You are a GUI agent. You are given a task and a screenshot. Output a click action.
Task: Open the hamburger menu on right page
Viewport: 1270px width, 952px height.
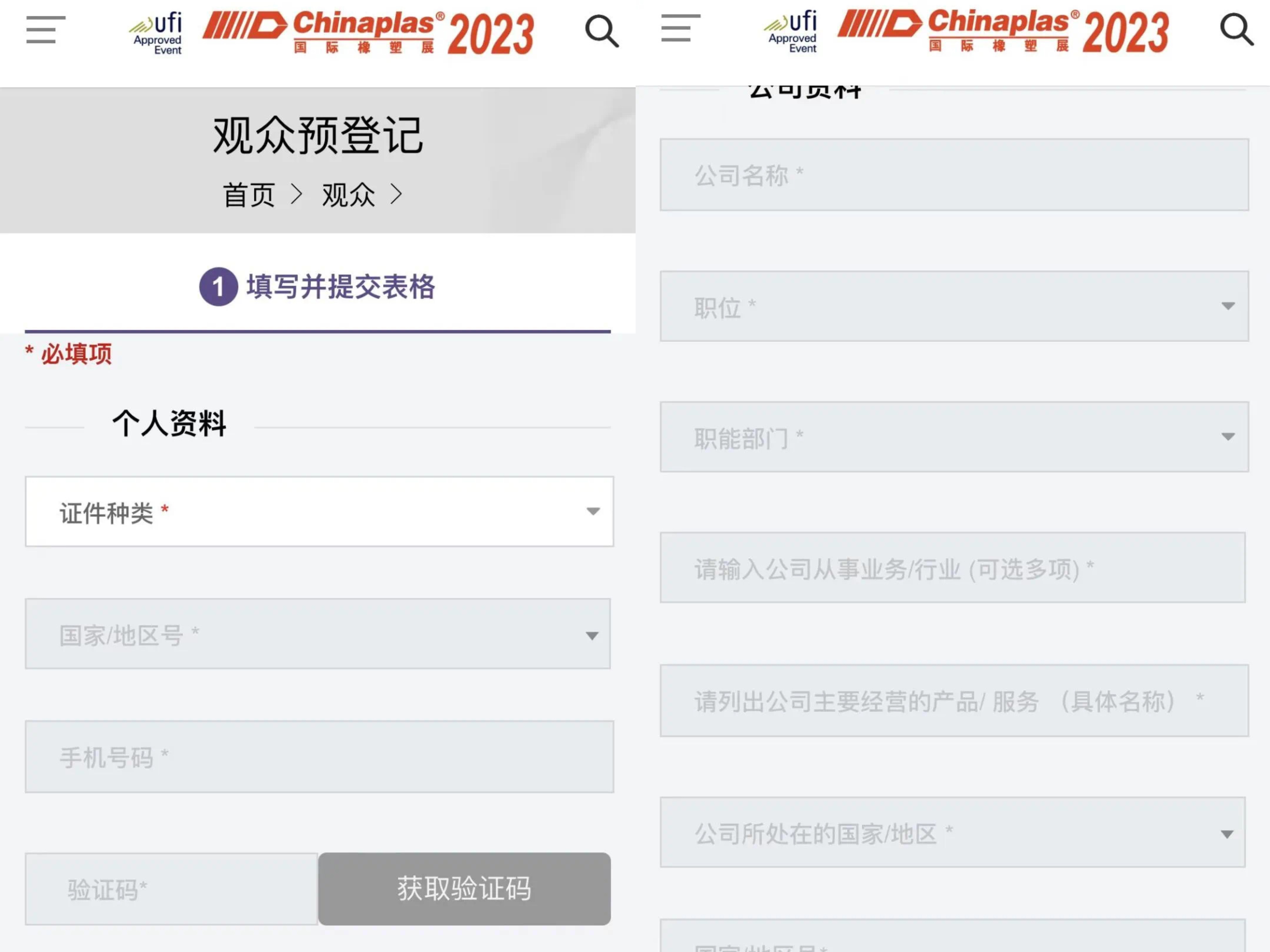pos(680,28)
